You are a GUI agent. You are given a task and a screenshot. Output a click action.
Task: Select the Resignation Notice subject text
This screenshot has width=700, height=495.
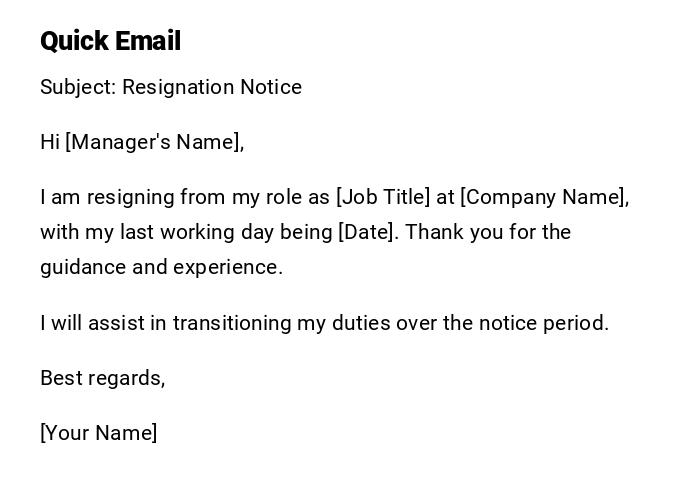[x=212, y=87]
